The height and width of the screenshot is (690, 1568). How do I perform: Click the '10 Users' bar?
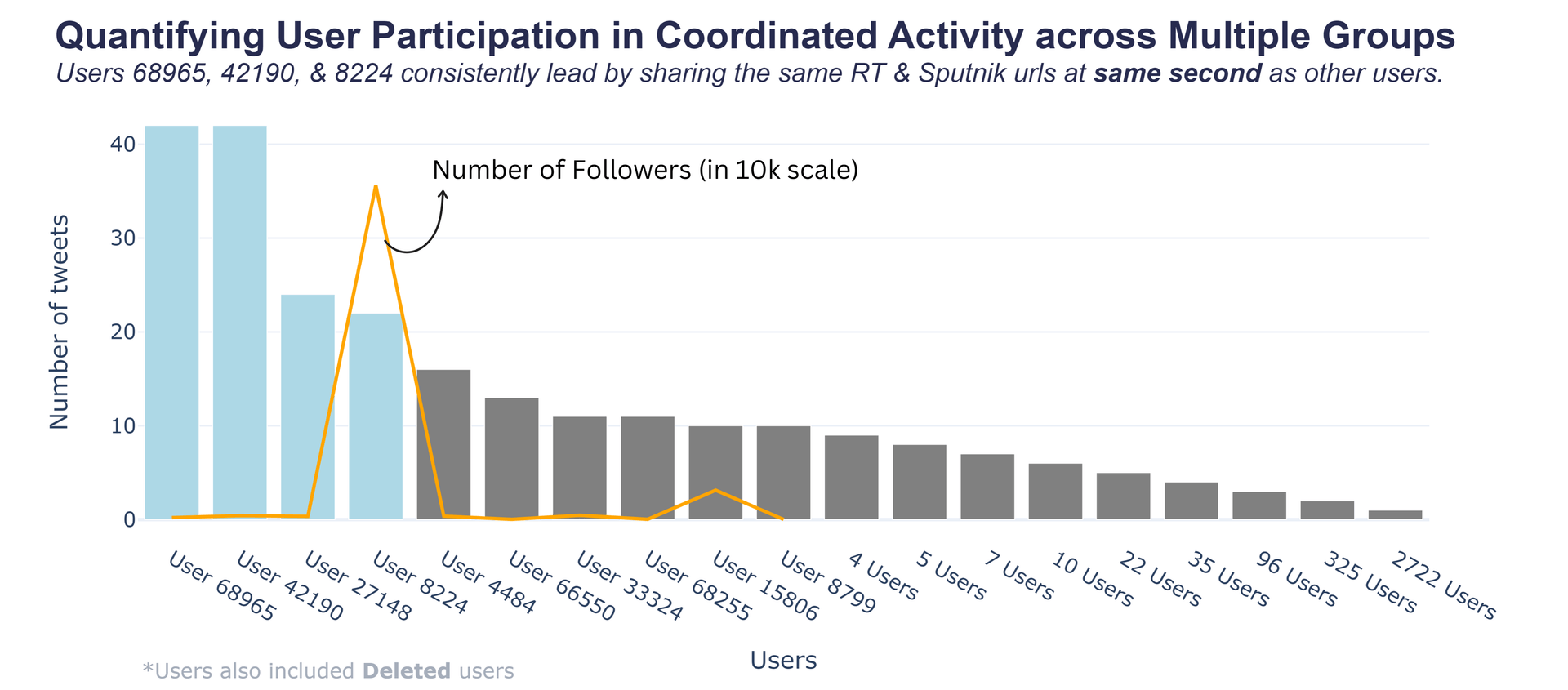(x=1055, y=491)
